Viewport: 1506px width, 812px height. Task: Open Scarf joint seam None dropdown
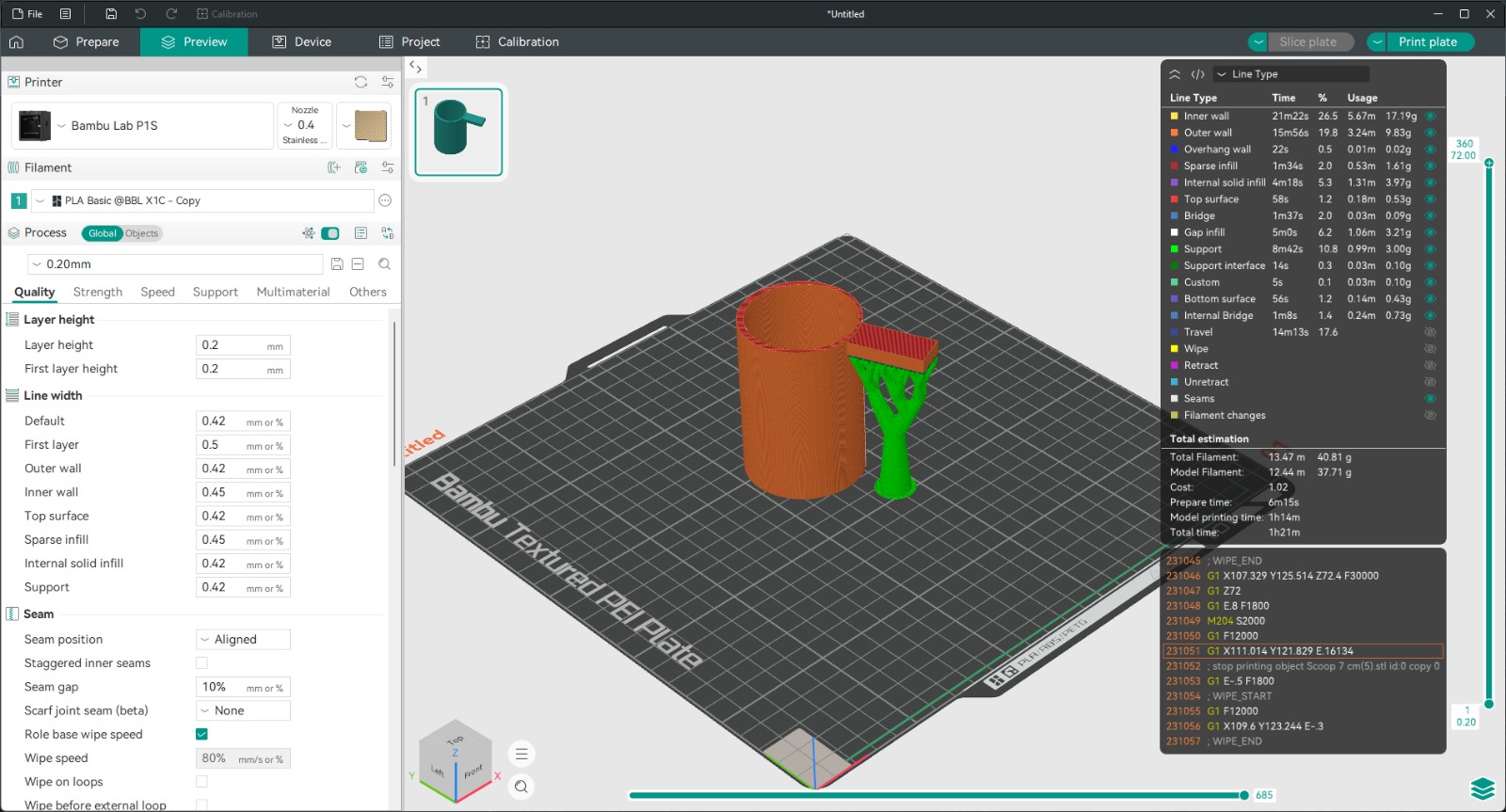243,710
